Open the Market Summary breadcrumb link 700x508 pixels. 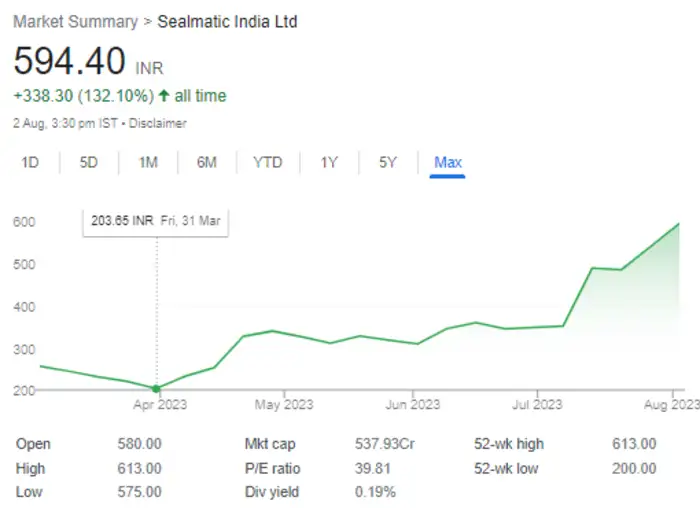[x=76, y=22]
